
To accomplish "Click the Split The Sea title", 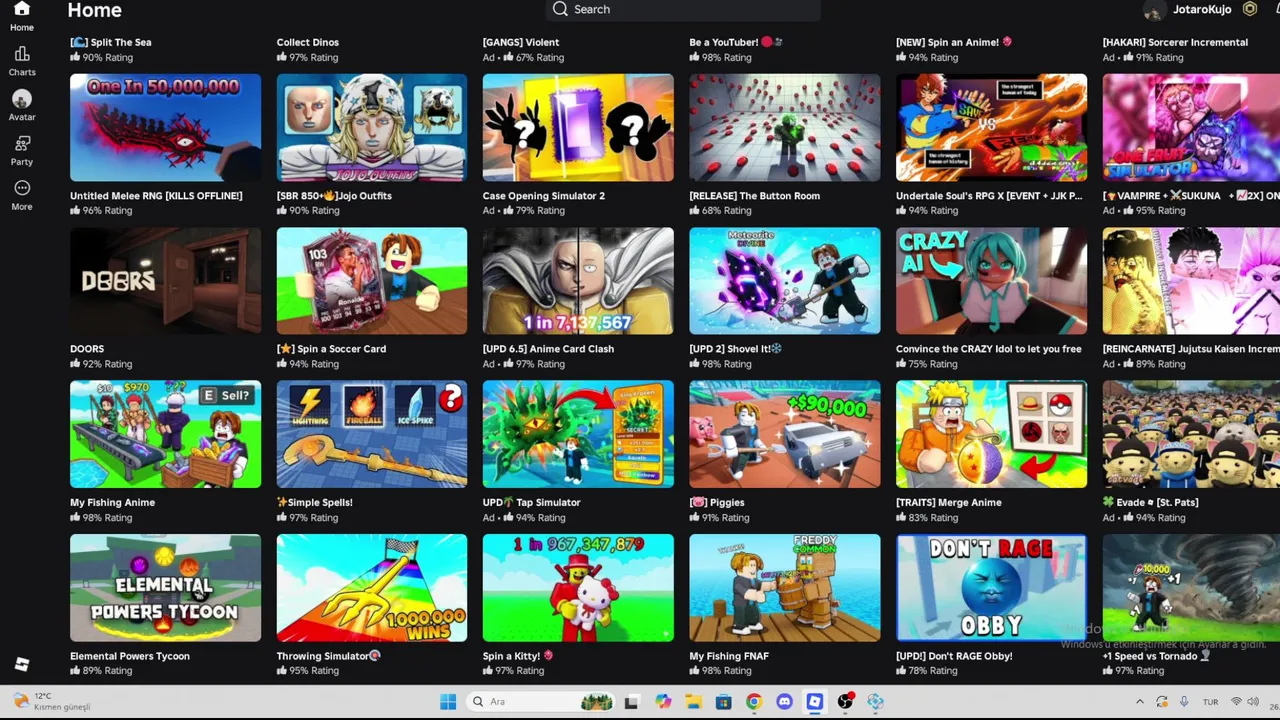I will point(110,42).
